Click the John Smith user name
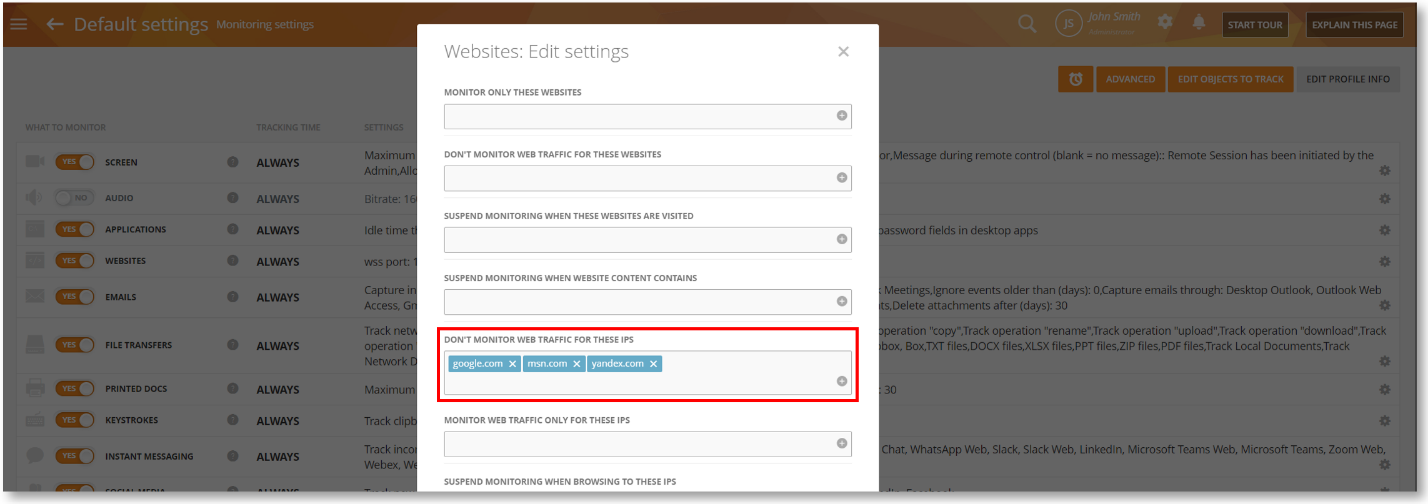This screenshot has height=504, width=1428. pos(1115,17)
